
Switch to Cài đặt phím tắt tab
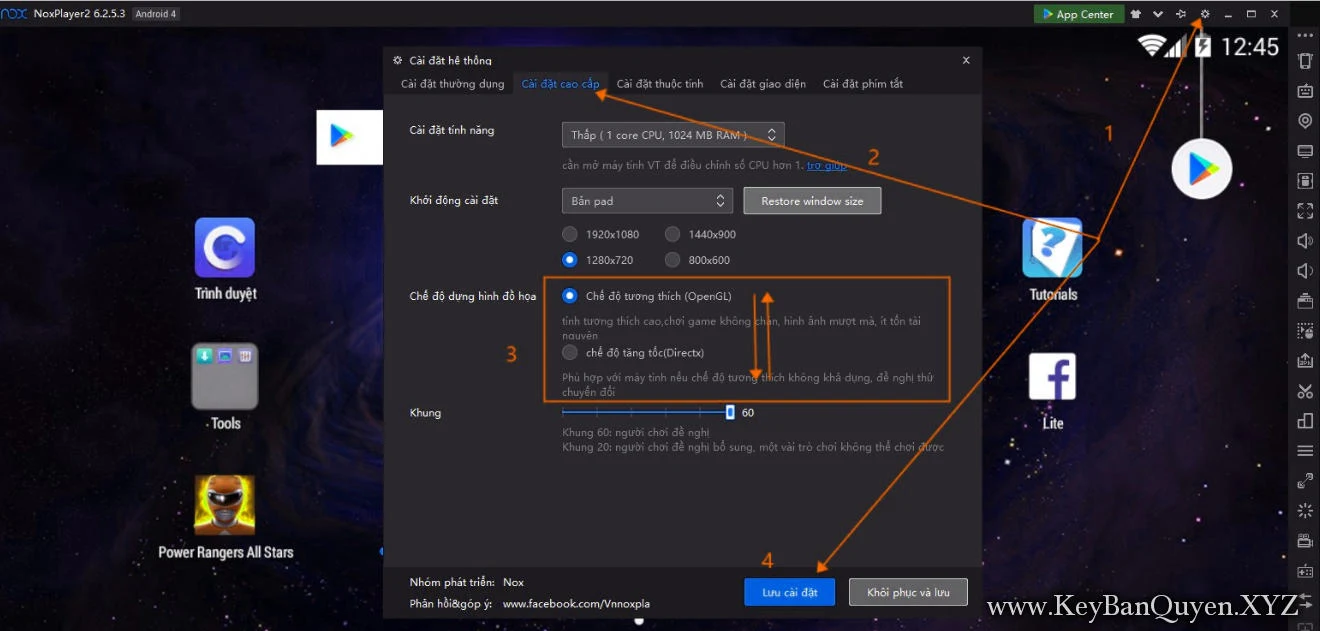pos(863,84)
